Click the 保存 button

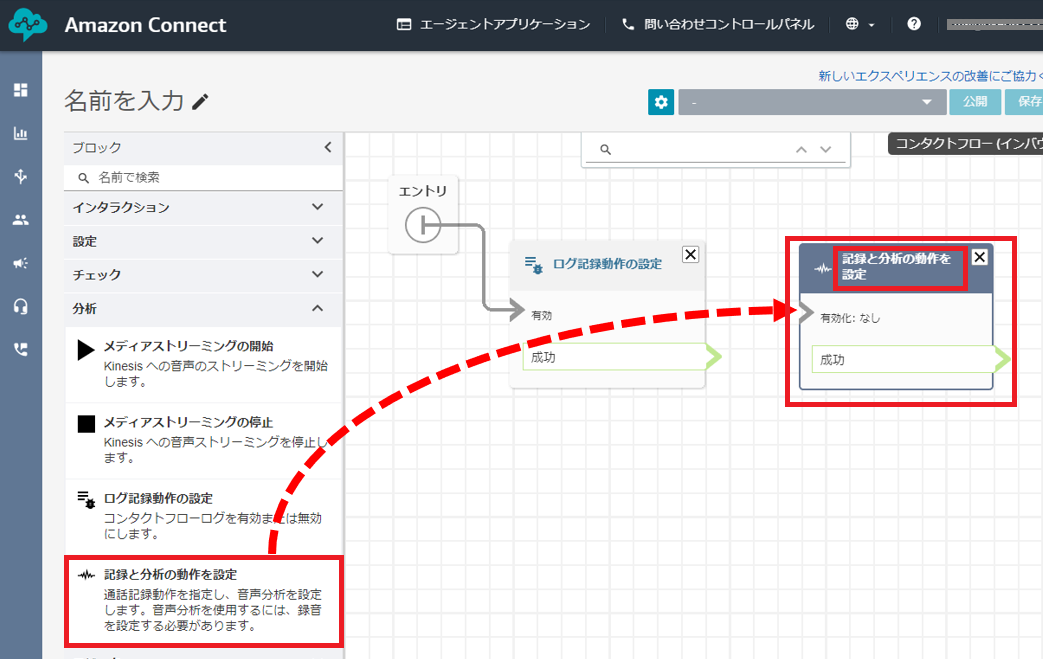point(1024,102)
